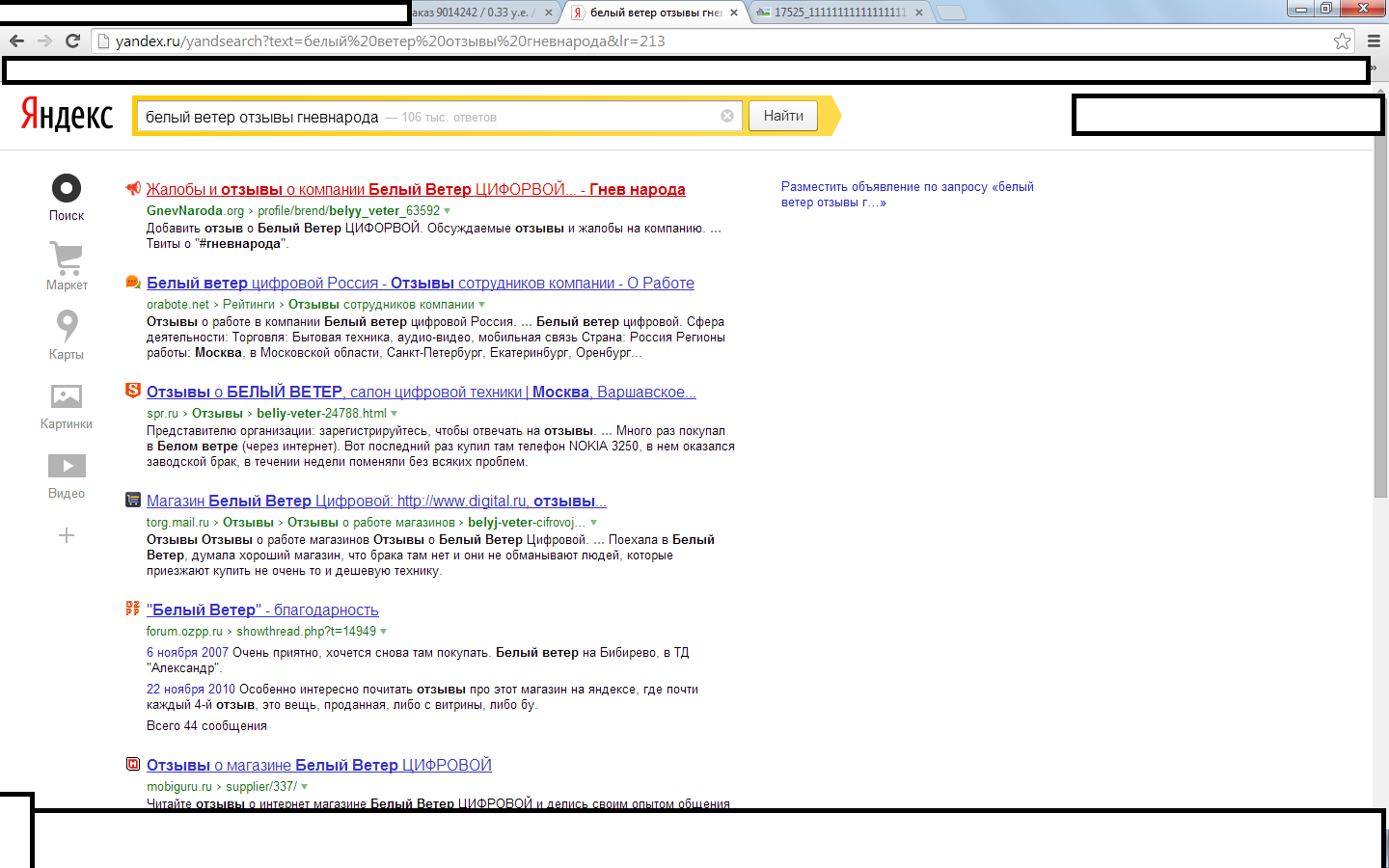This screenshot has height=868, width=1389.
Task: Expand dropdown arrow after supplier/337/
Action: point(304,787)
